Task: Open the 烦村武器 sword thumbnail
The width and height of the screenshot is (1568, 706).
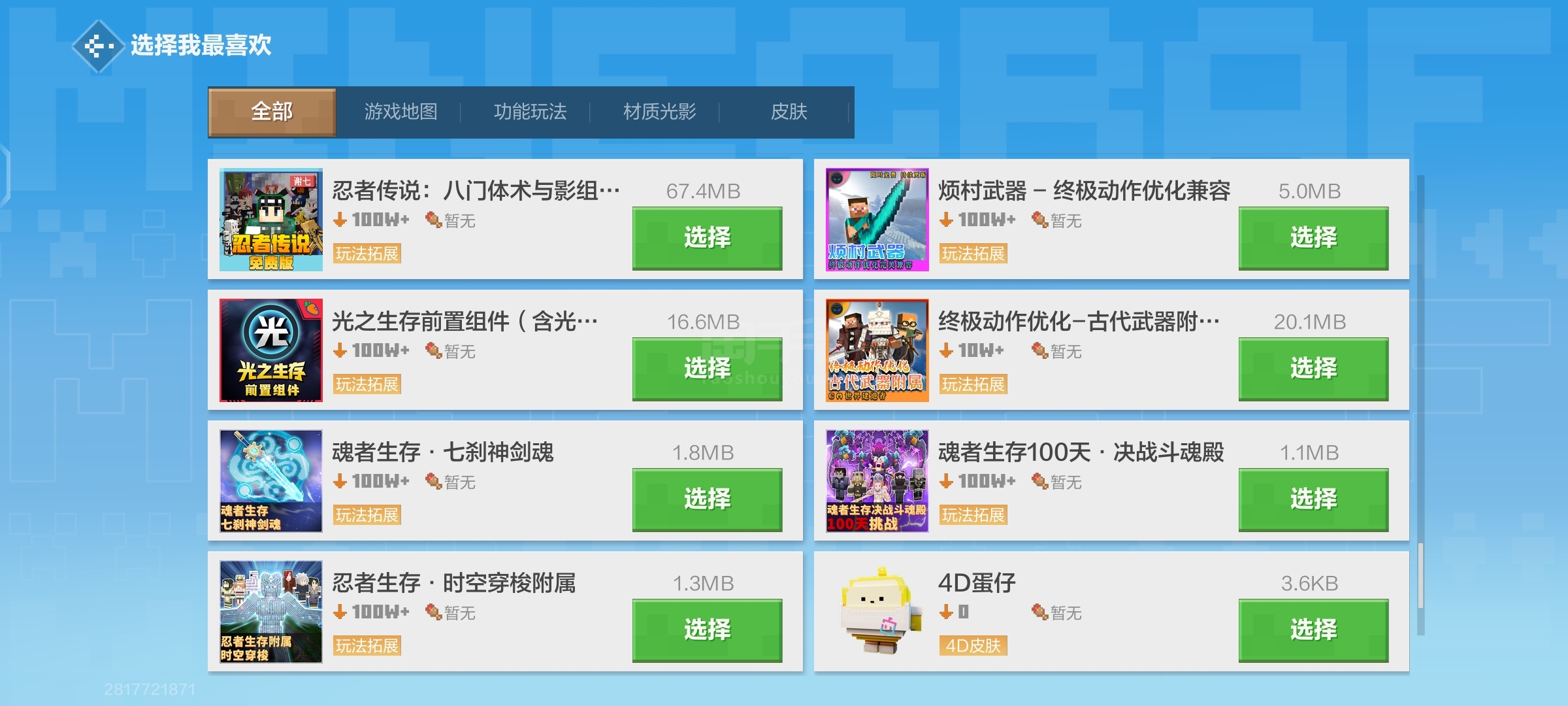Action: tap(877, 220)
